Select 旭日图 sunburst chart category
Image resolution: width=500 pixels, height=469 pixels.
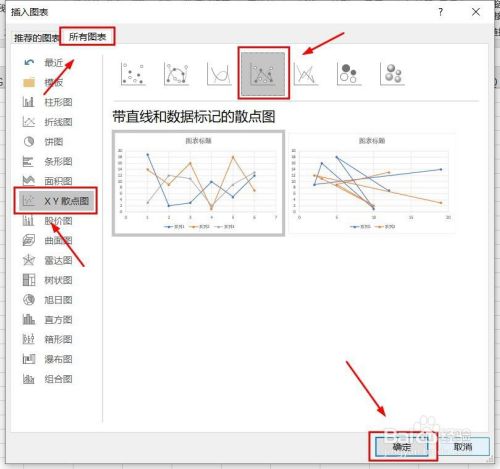(47, 300)
